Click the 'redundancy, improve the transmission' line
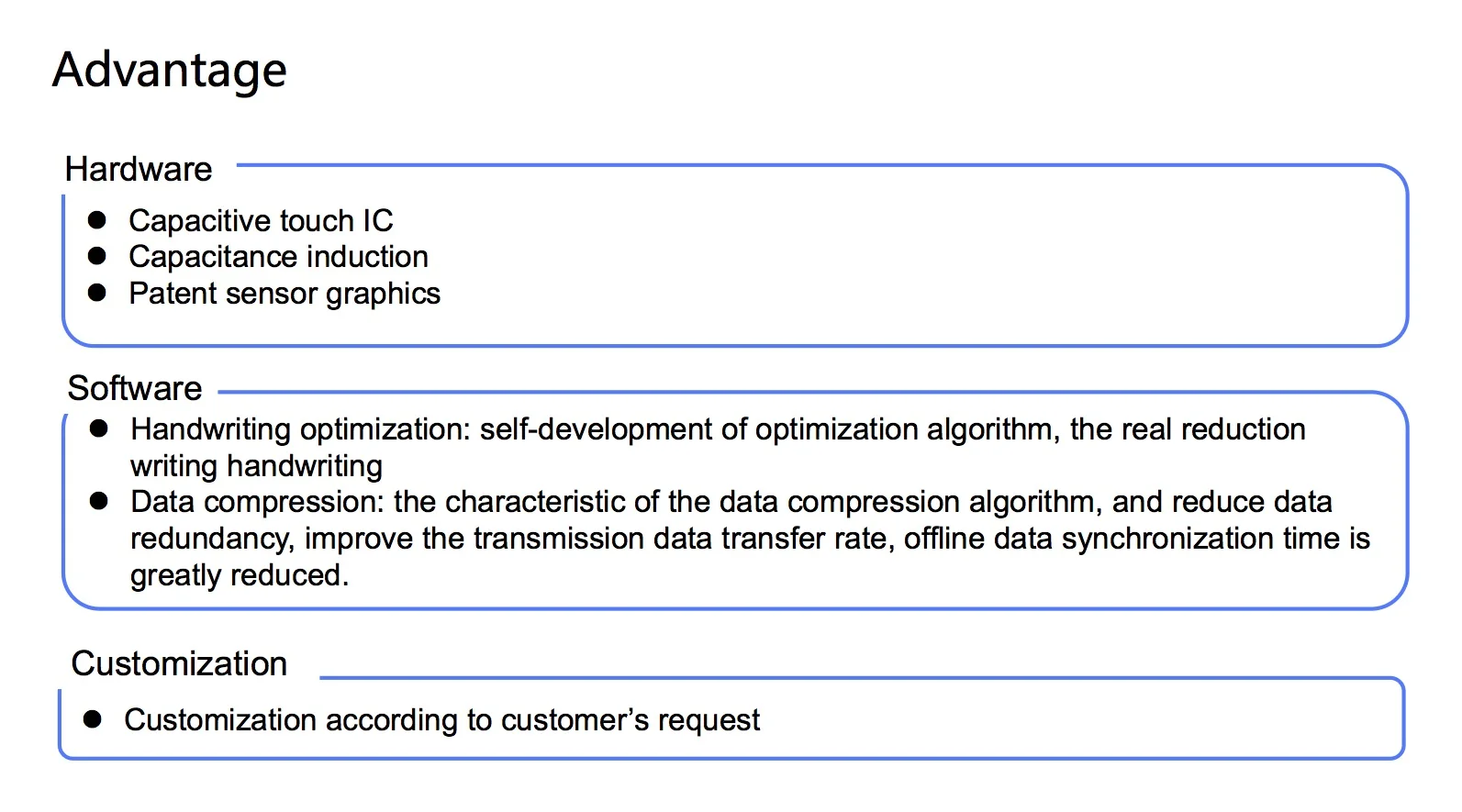This screenshot has height=812, width=1462. pyautogui.click(x=750, y=539)
